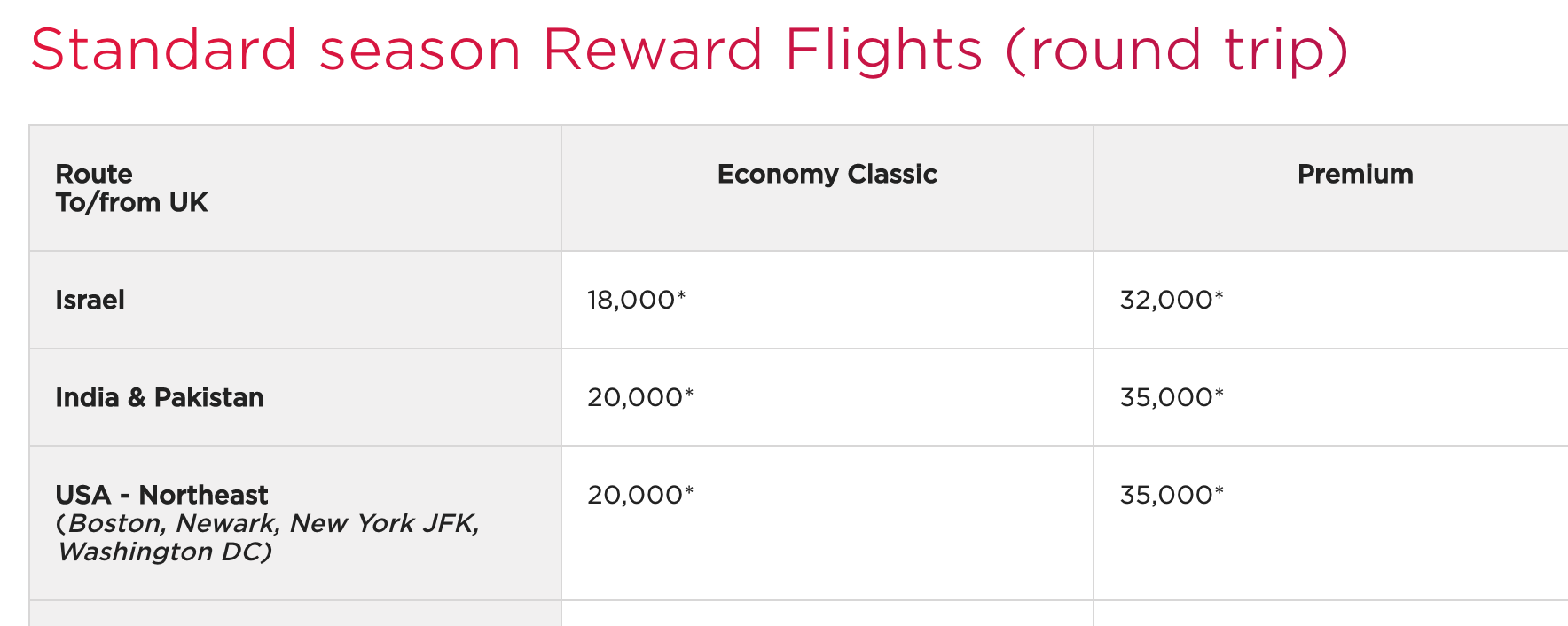Click the asterisk after 32,000
Screen dimensions: 1568x626
(x=1219, y=295)
